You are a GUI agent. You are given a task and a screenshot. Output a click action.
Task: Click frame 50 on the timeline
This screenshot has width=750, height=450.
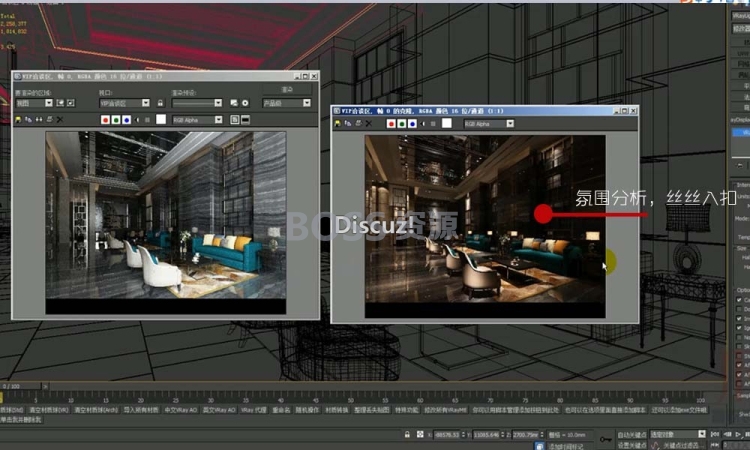pyautogui.click(x=351, y=398)
